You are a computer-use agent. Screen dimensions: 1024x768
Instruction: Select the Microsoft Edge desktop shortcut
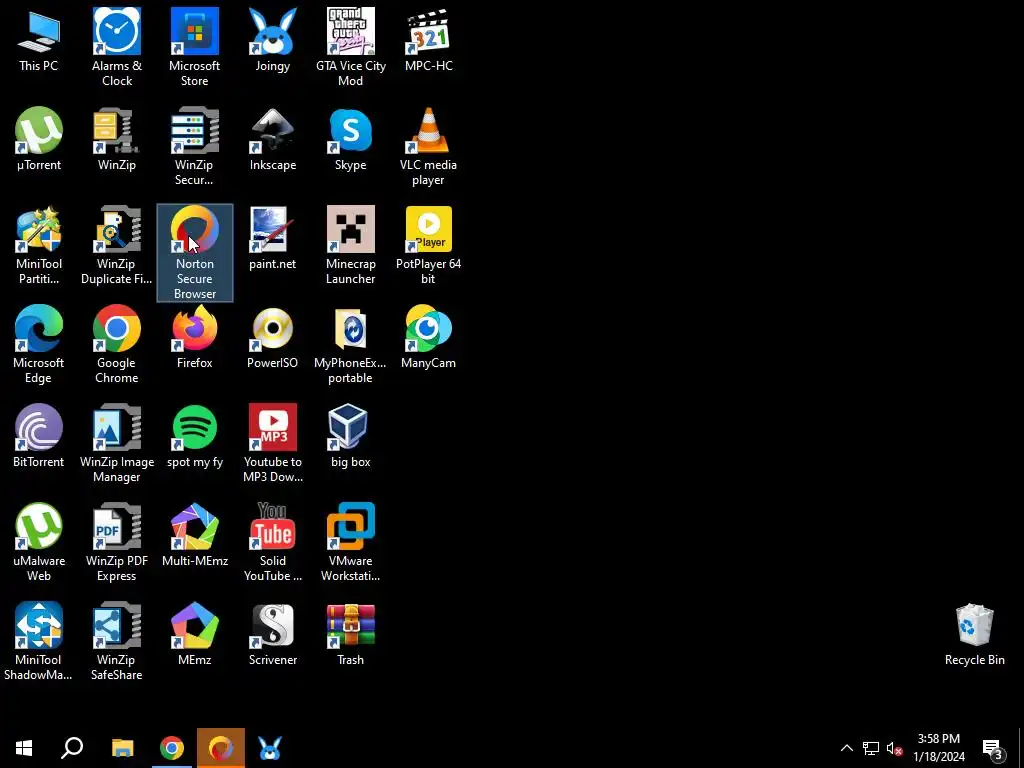(39, 344)
